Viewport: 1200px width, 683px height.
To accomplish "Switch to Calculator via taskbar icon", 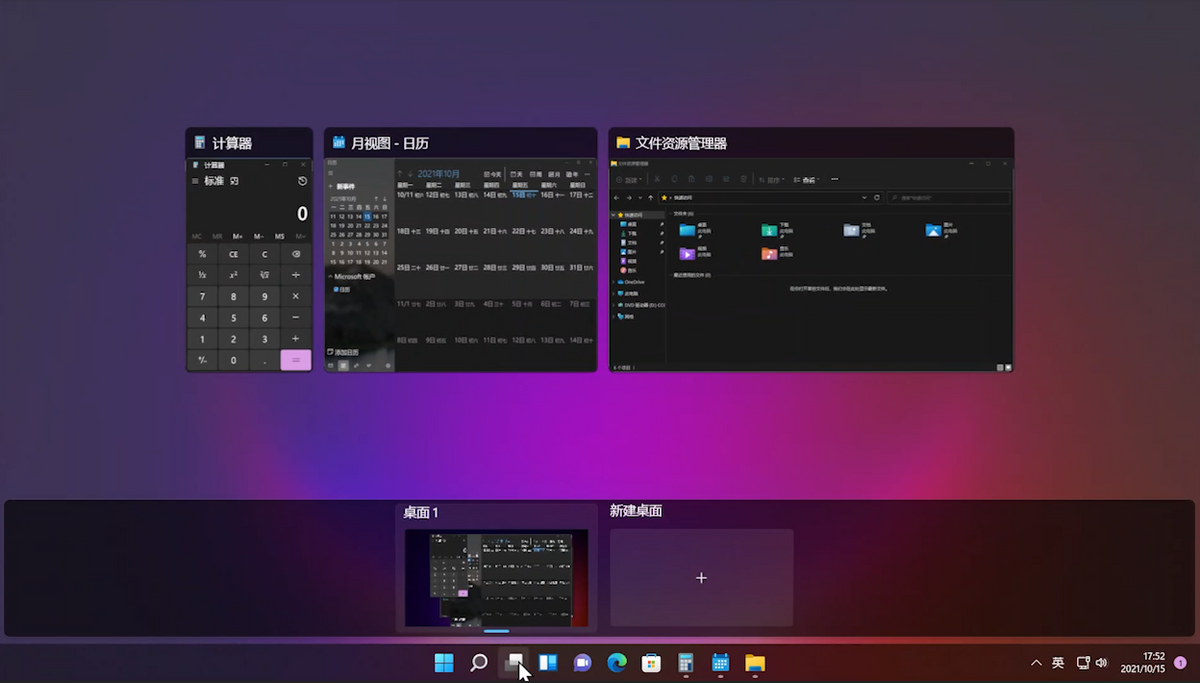I will pos(686,663).
